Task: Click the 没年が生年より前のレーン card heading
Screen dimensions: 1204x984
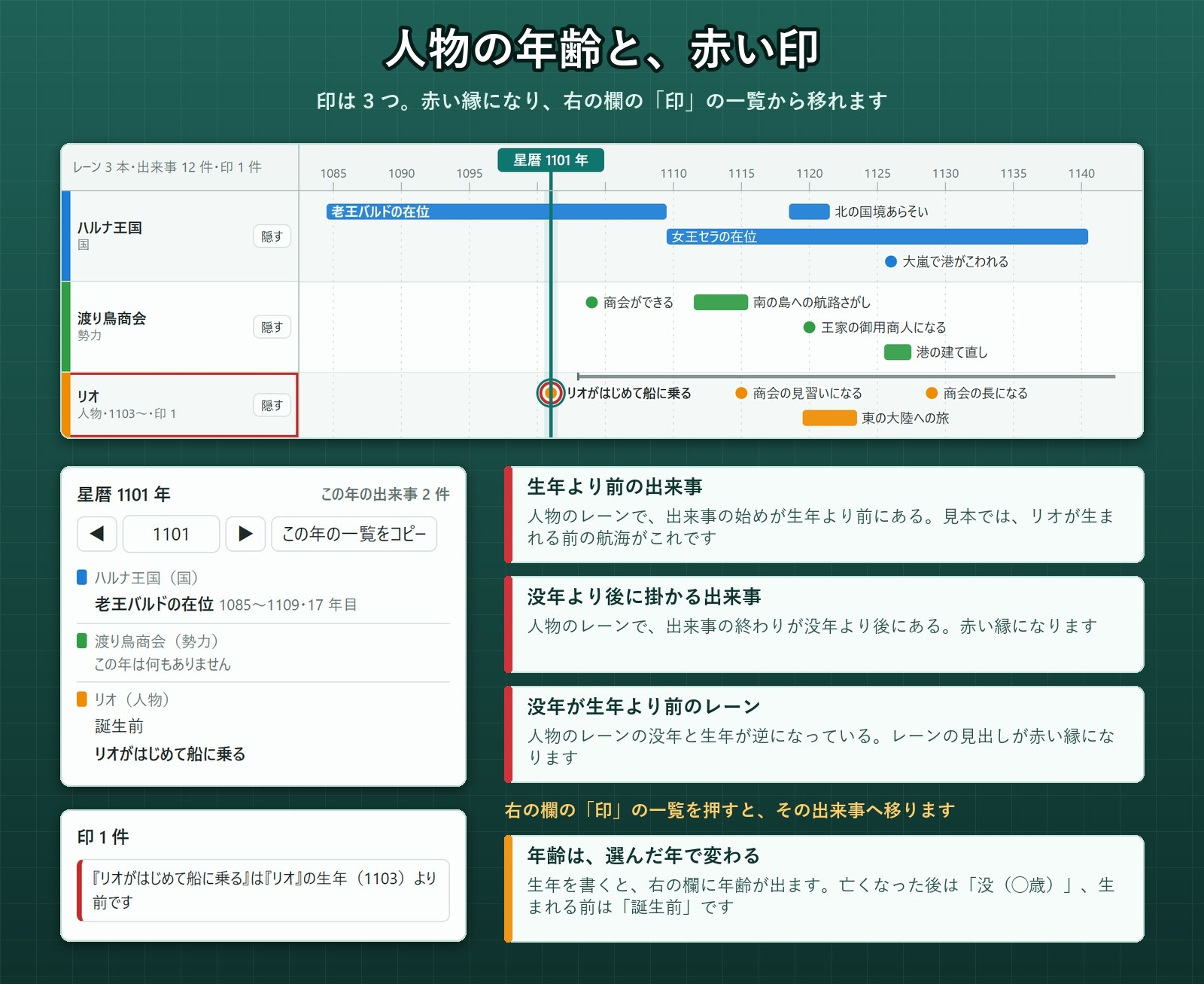Action: [x=644, y=706]
